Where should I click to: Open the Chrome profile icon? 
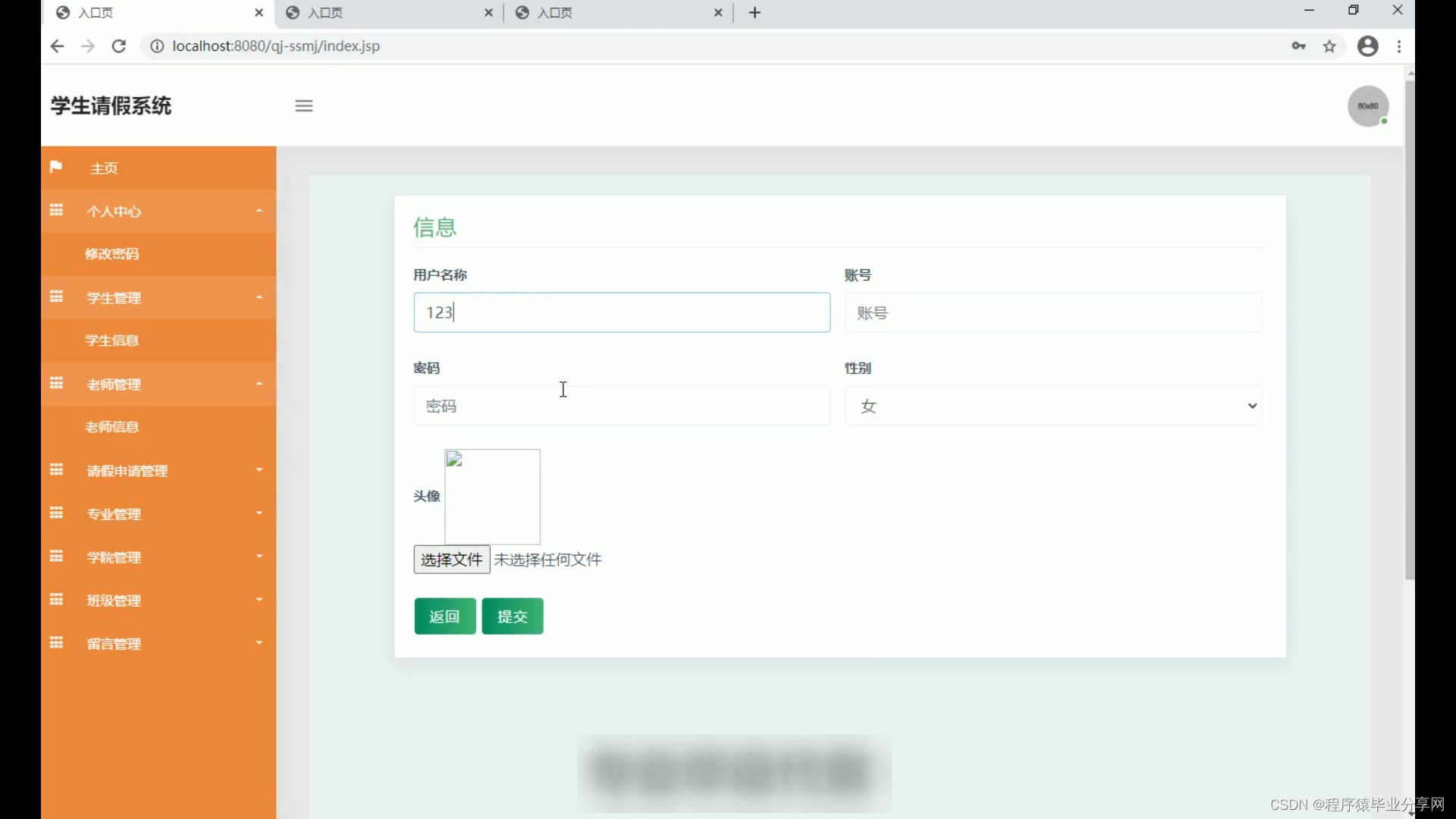pyautogui.click(x=1367, y=46)
